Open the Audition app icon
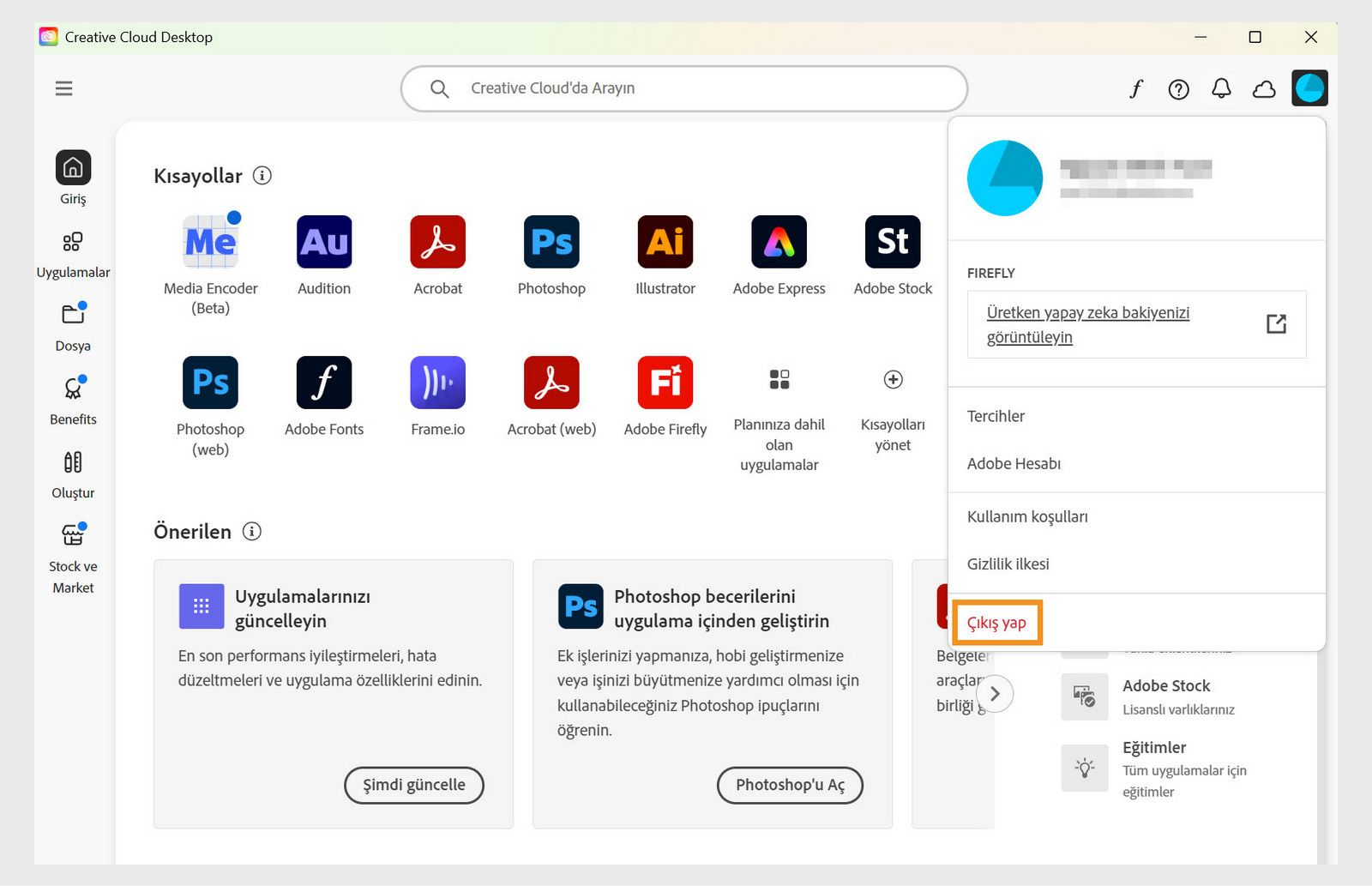Screen dimensions: 1372x886 pyautogui.click(x=324, y=243)
